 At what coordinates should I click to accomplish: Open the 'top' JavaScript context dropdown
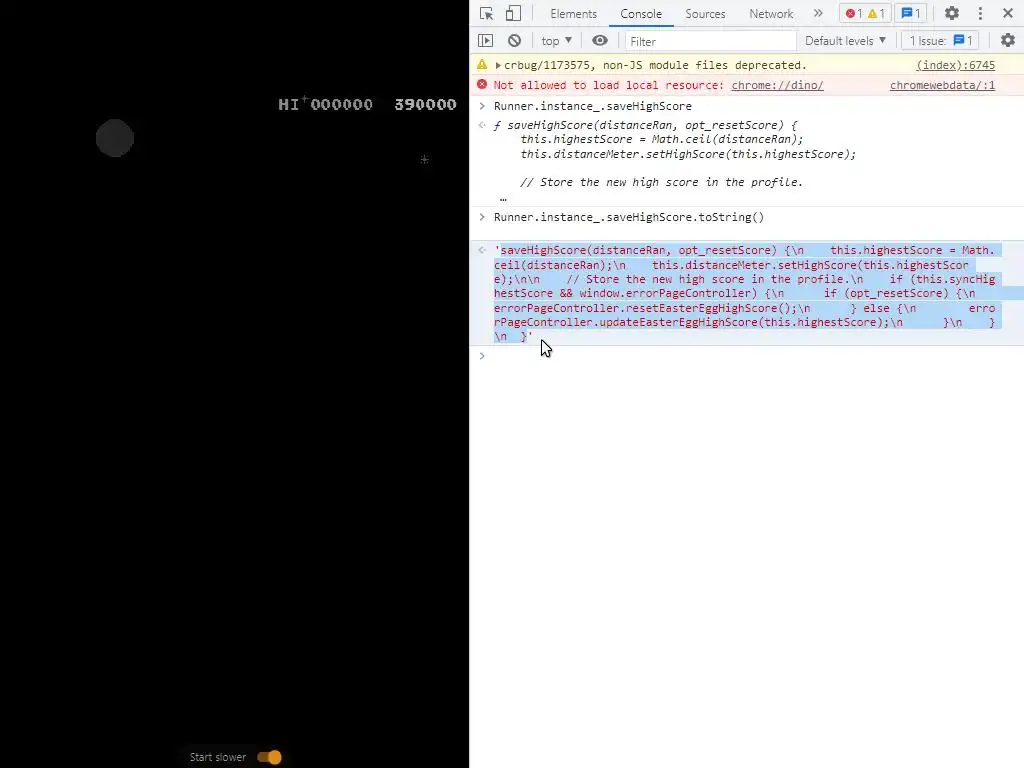[x=556, y=40]
